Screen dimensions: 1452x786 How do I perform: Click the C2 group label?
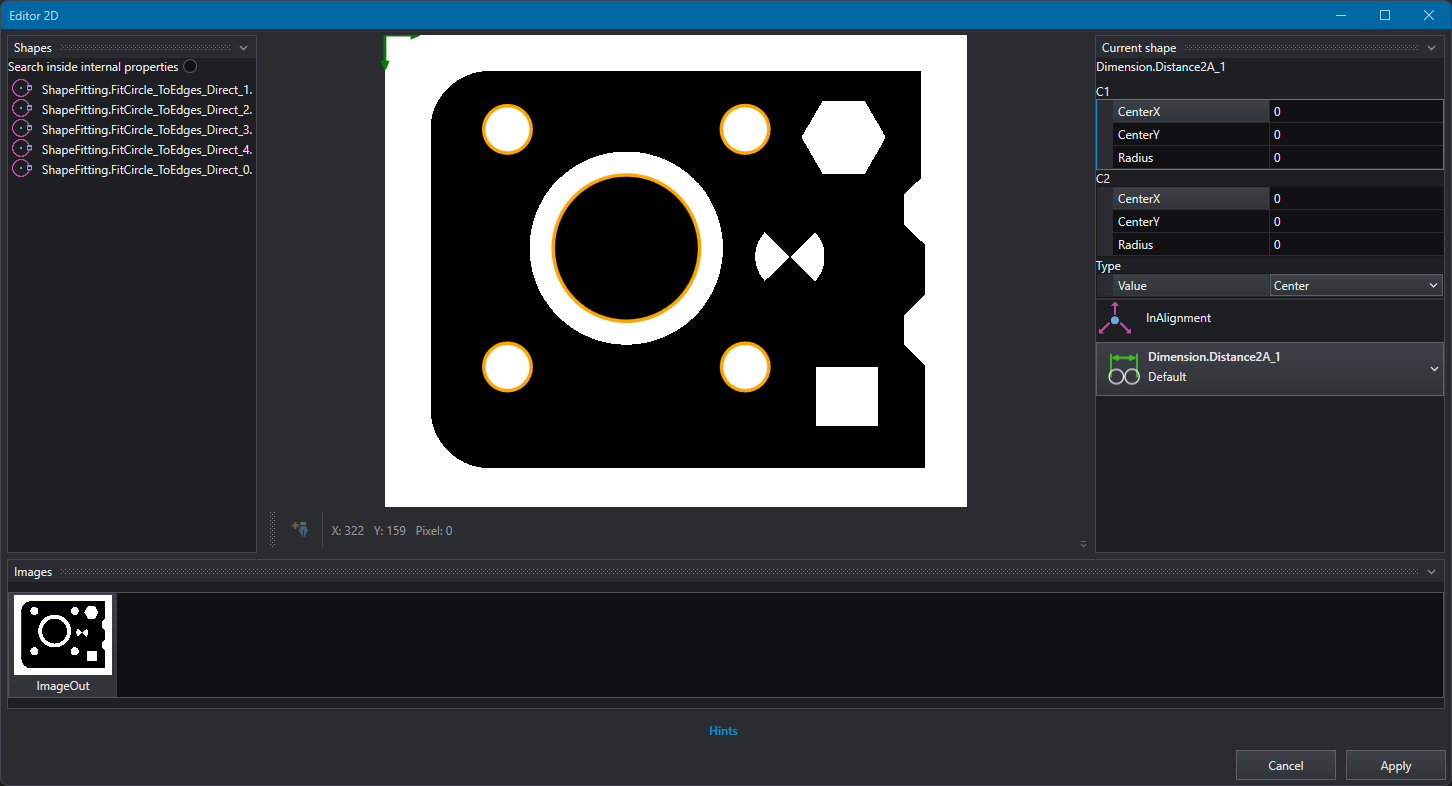coord(1103,179)
